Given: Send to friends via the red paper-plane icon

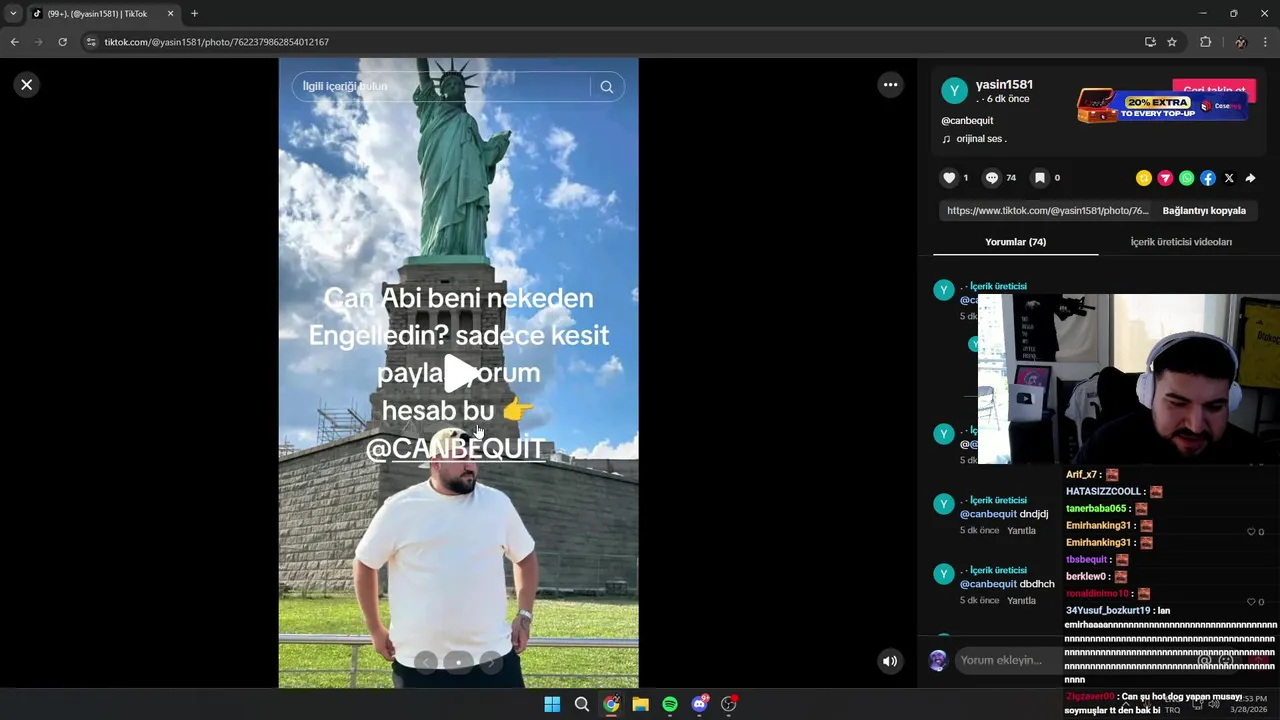Looking at the screenshot, I should click(1165, 178).
